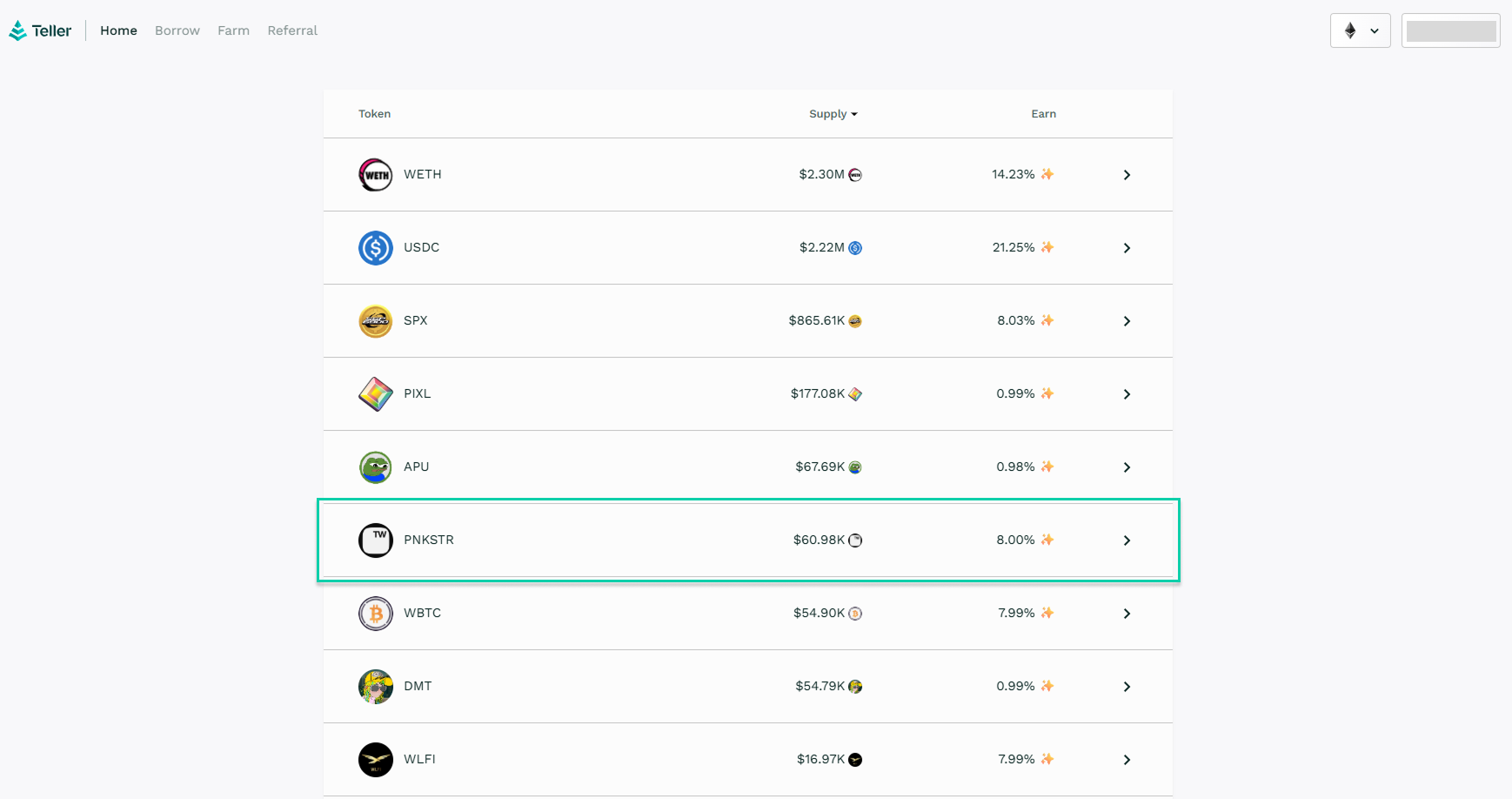The height and width of the screenshot is (799, 1512).
Task: Click the Teller logo icon
Action: [18, 31]
